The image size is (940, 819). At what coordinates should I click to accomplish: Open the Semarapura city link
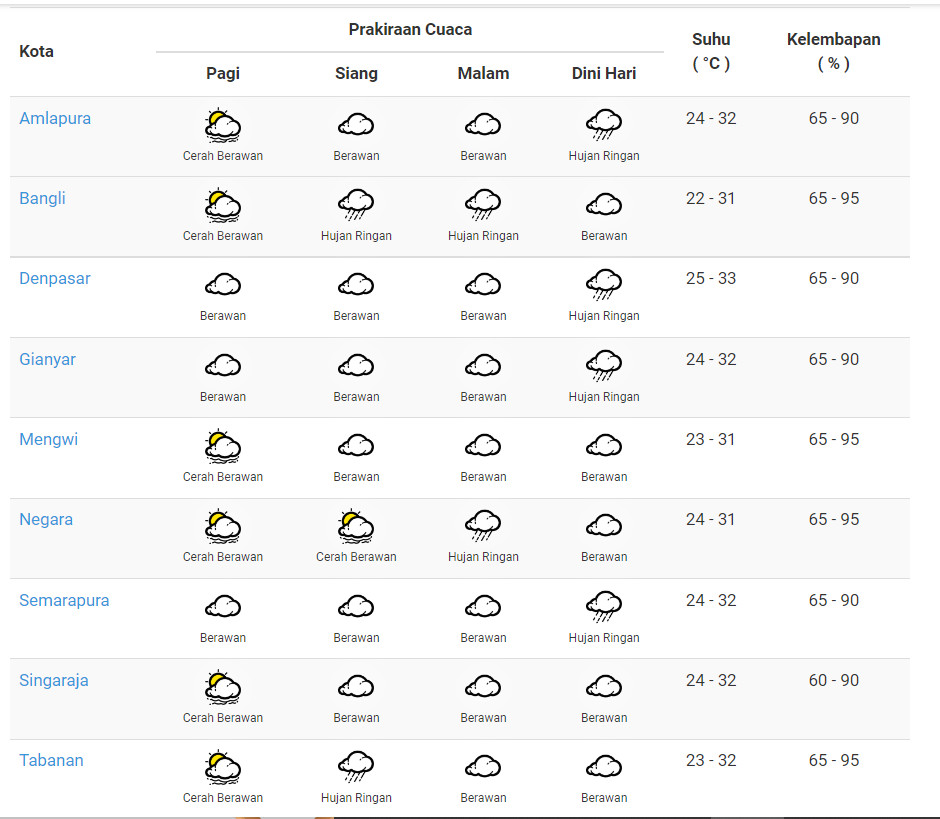[64, 600]
